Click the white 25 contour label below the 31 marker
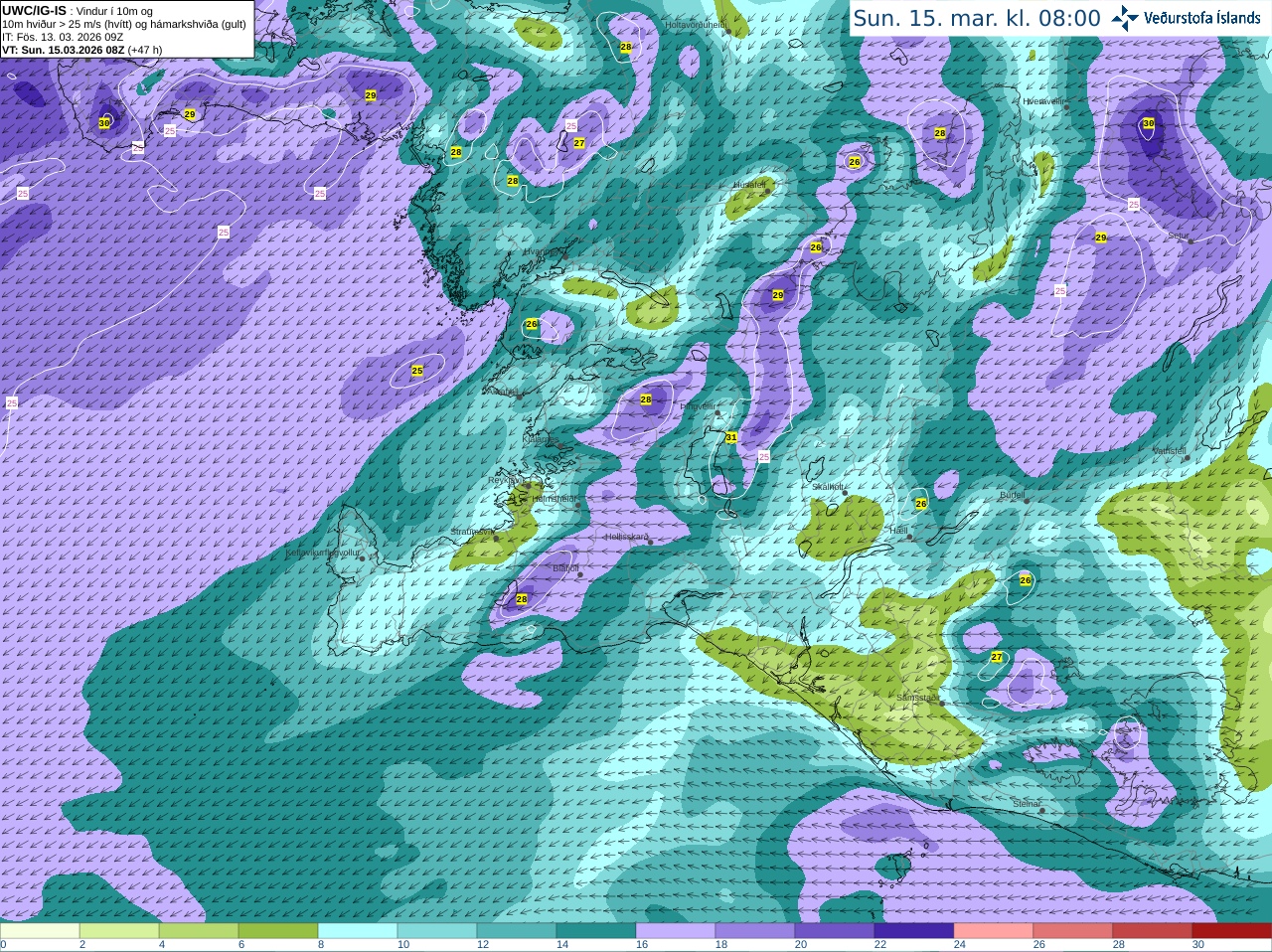This screenshot has width=1272, height=952. [764, 456]
